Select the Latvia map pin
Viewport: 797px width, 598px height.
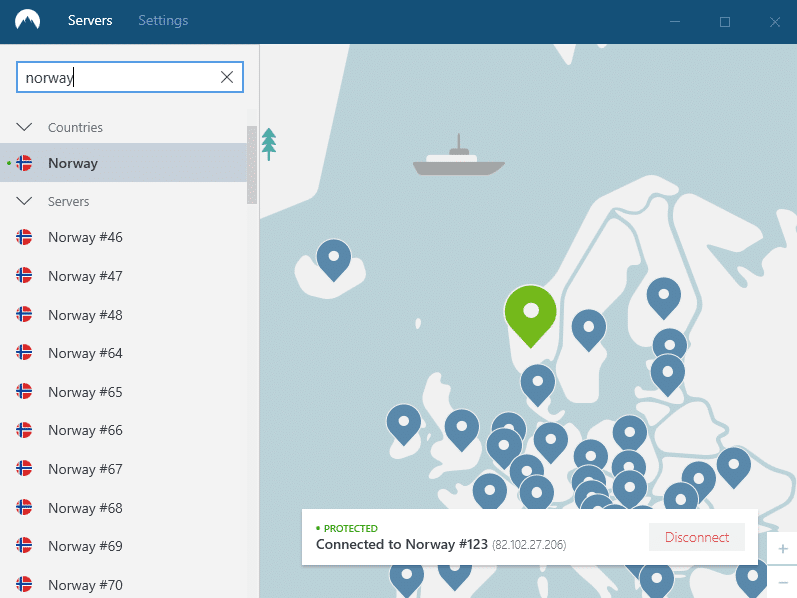coord(668,375)
